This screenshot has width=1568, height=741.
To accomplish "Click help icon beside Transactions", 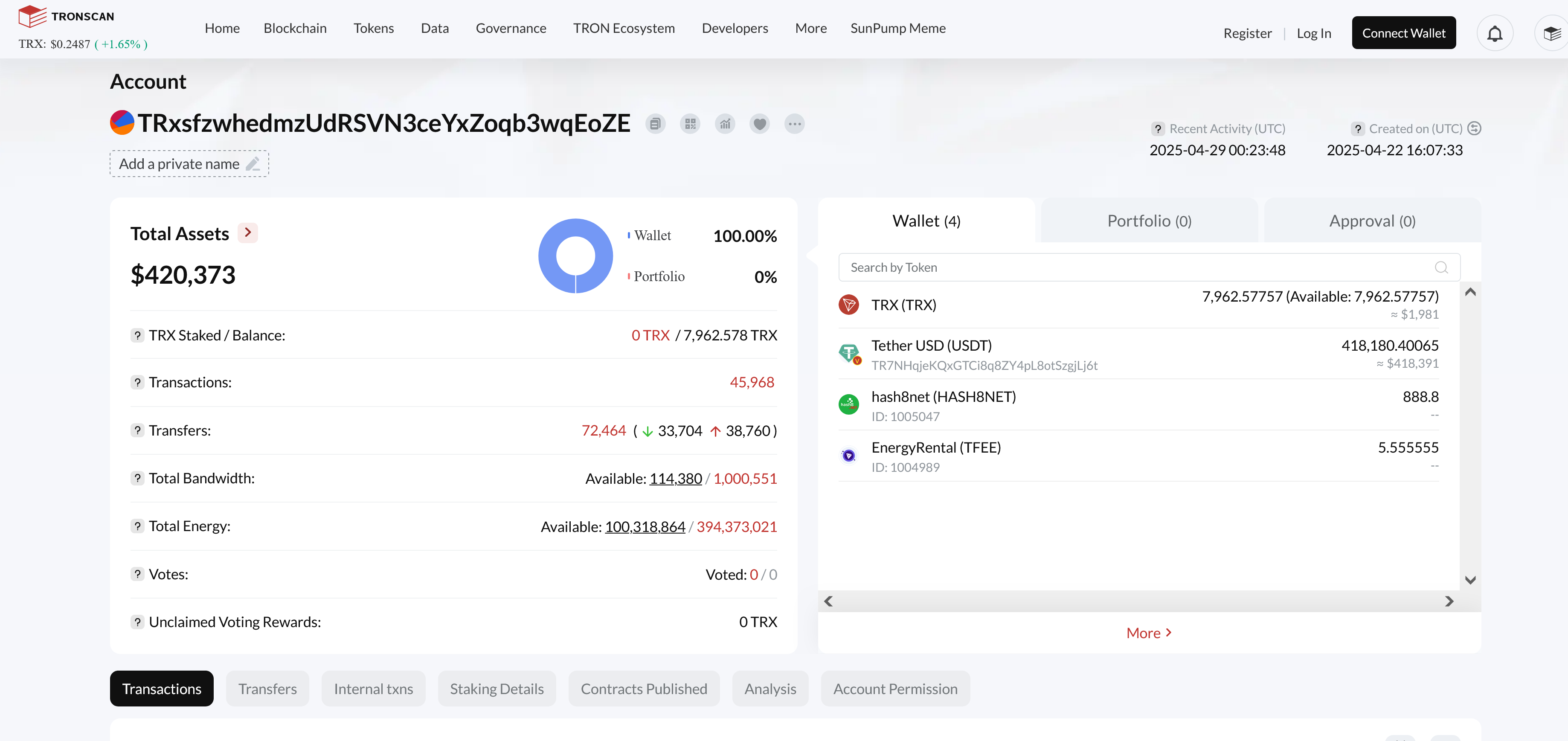I will tap(138, 382).
